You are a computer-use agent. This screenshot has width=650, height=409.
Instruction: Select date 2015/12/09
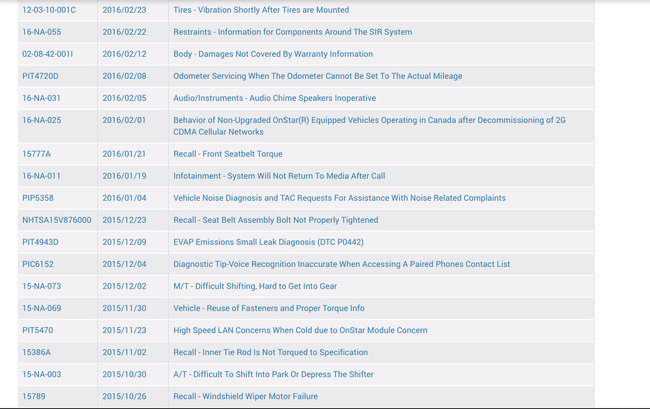tap(124, 242)
